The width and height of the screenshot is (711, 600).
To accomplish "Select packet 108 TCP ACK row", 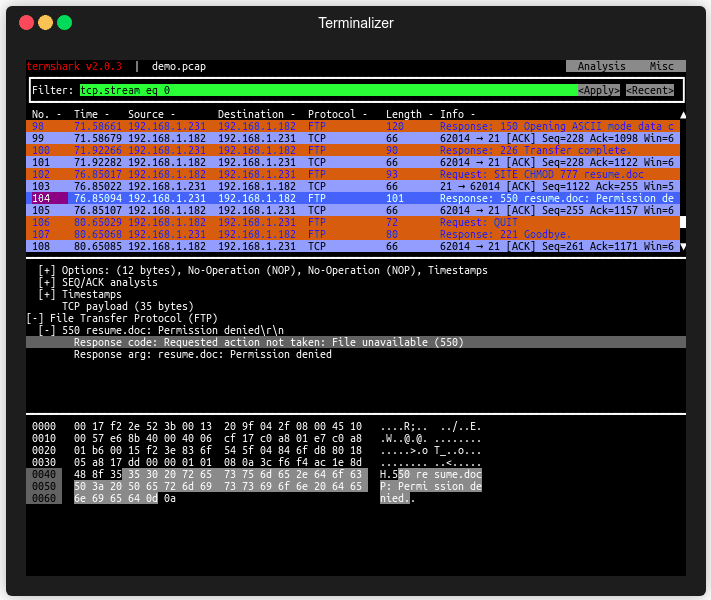I will [353, 246].
